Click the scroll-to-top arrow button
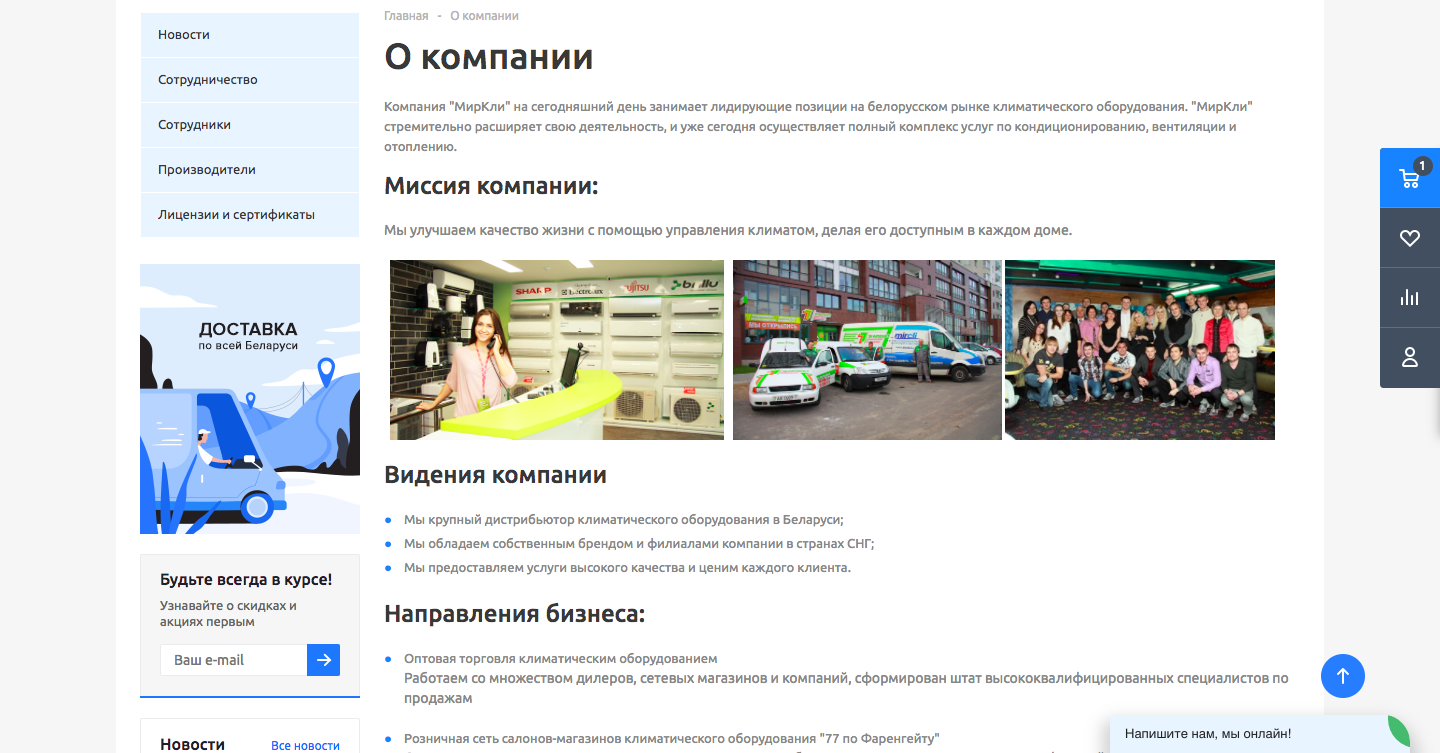Viewport: 1440px width, 753px height. 1342,676
